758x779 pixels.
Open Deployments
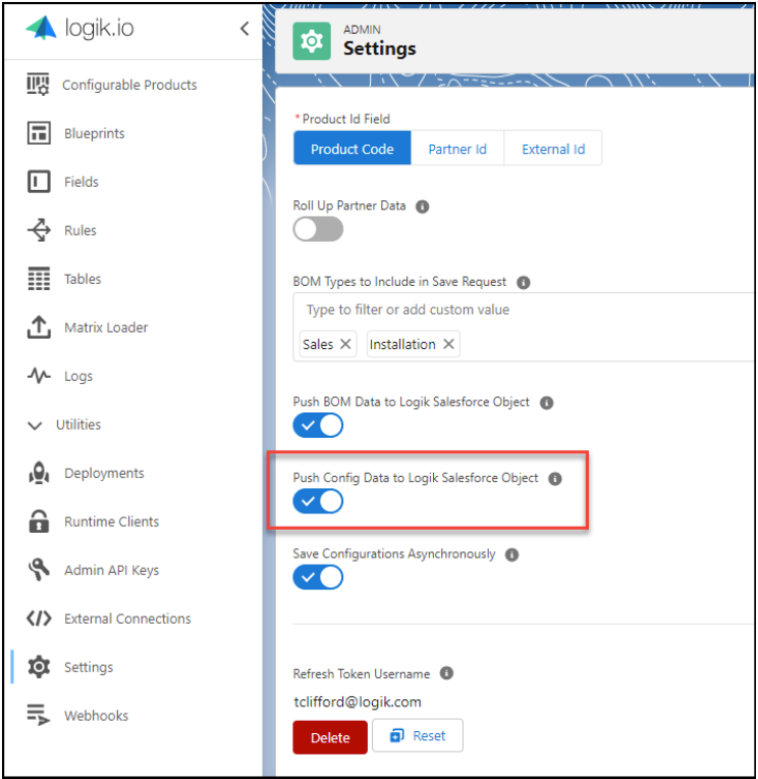click(104, 473)
